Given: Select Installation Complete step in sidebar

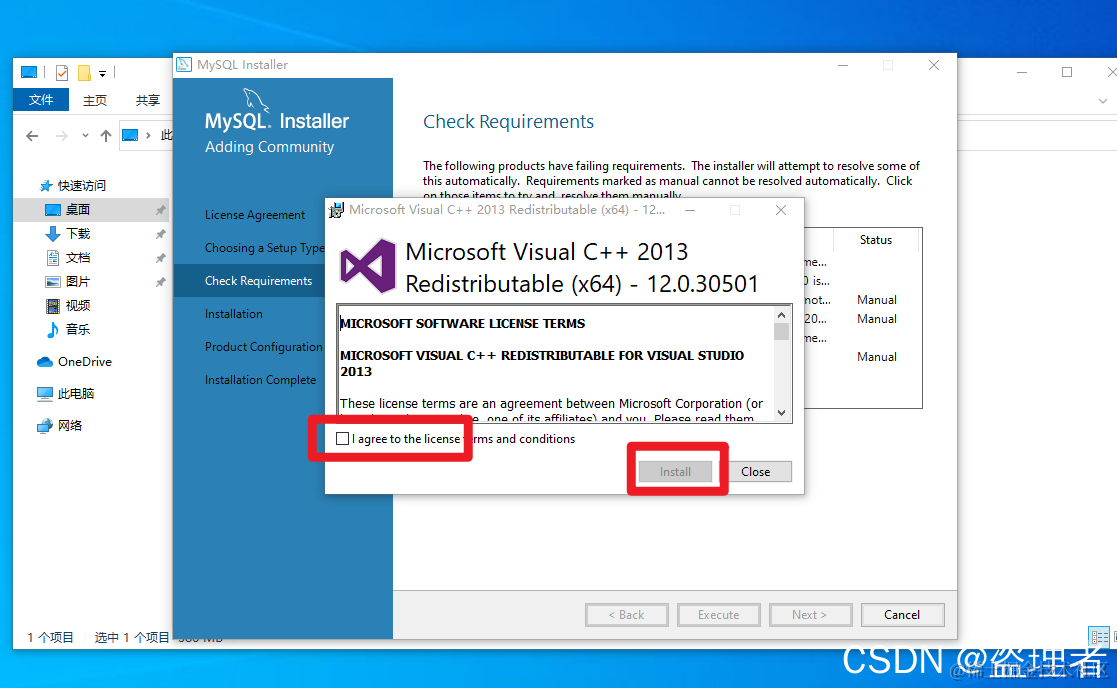Looking at the screenshot, I should click(260, 380).
